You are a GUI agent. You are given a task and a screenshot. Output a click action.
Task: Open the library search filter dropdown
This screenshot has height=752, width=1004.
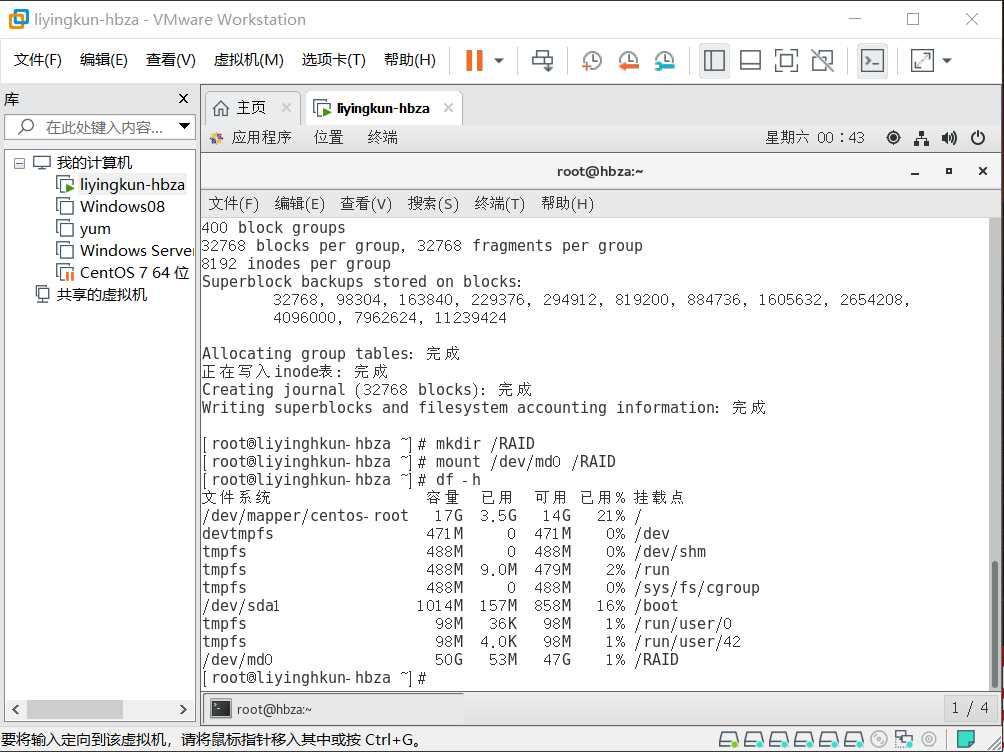pyautogui.click(x=184, y=126)
